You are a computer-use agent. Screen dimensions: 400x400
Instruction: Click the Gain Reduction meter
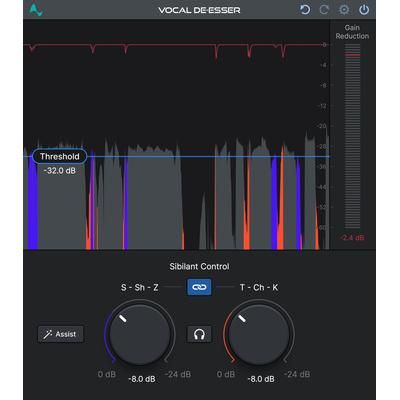click(352, 137)
